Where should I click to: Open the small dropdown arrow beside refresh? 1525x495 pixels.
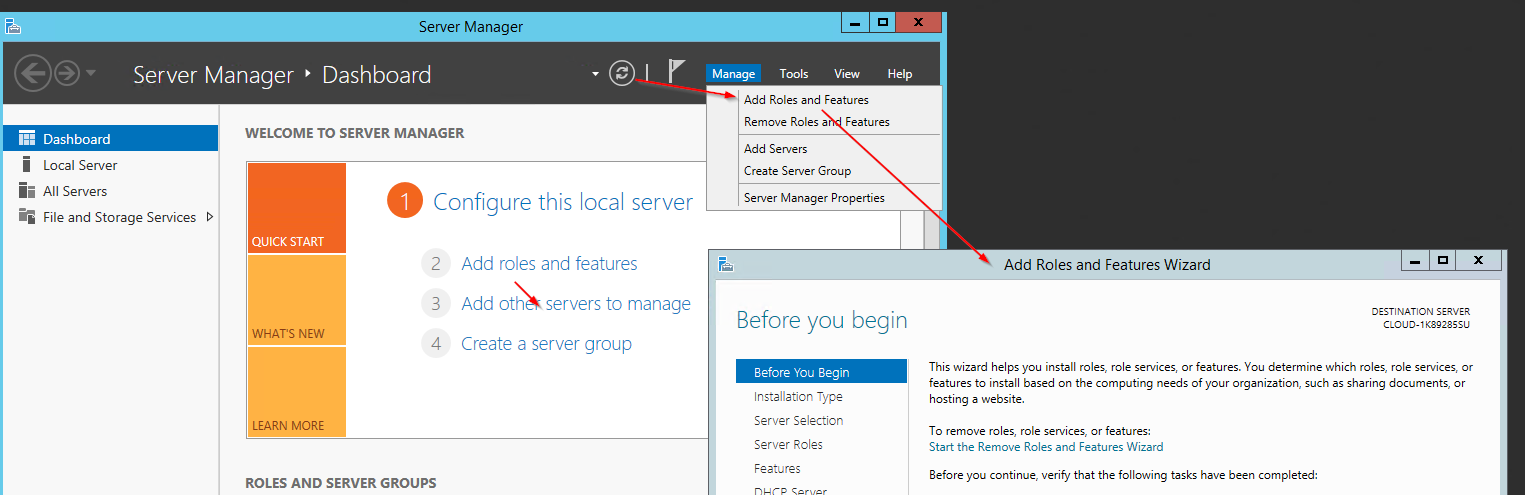pos(595,74)
